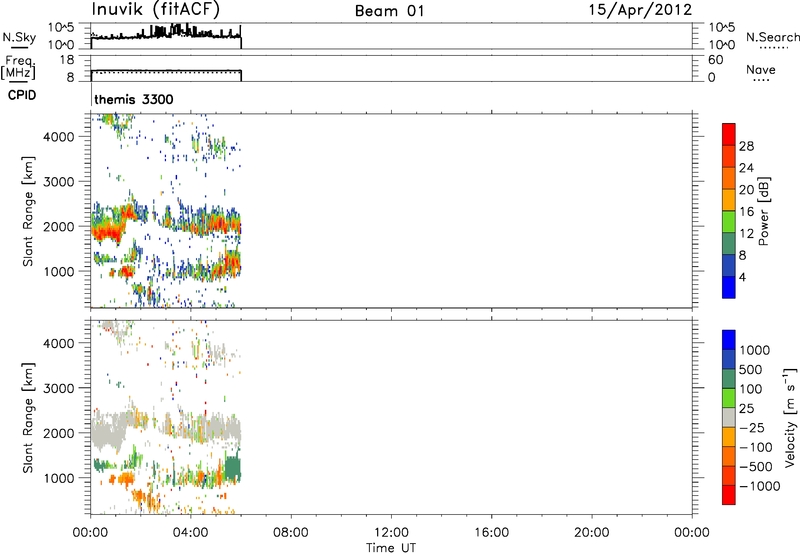Click the "25" tick on Velocity colorbar
The height and width of the screenshot is (554, 800).
coord(746,409)
